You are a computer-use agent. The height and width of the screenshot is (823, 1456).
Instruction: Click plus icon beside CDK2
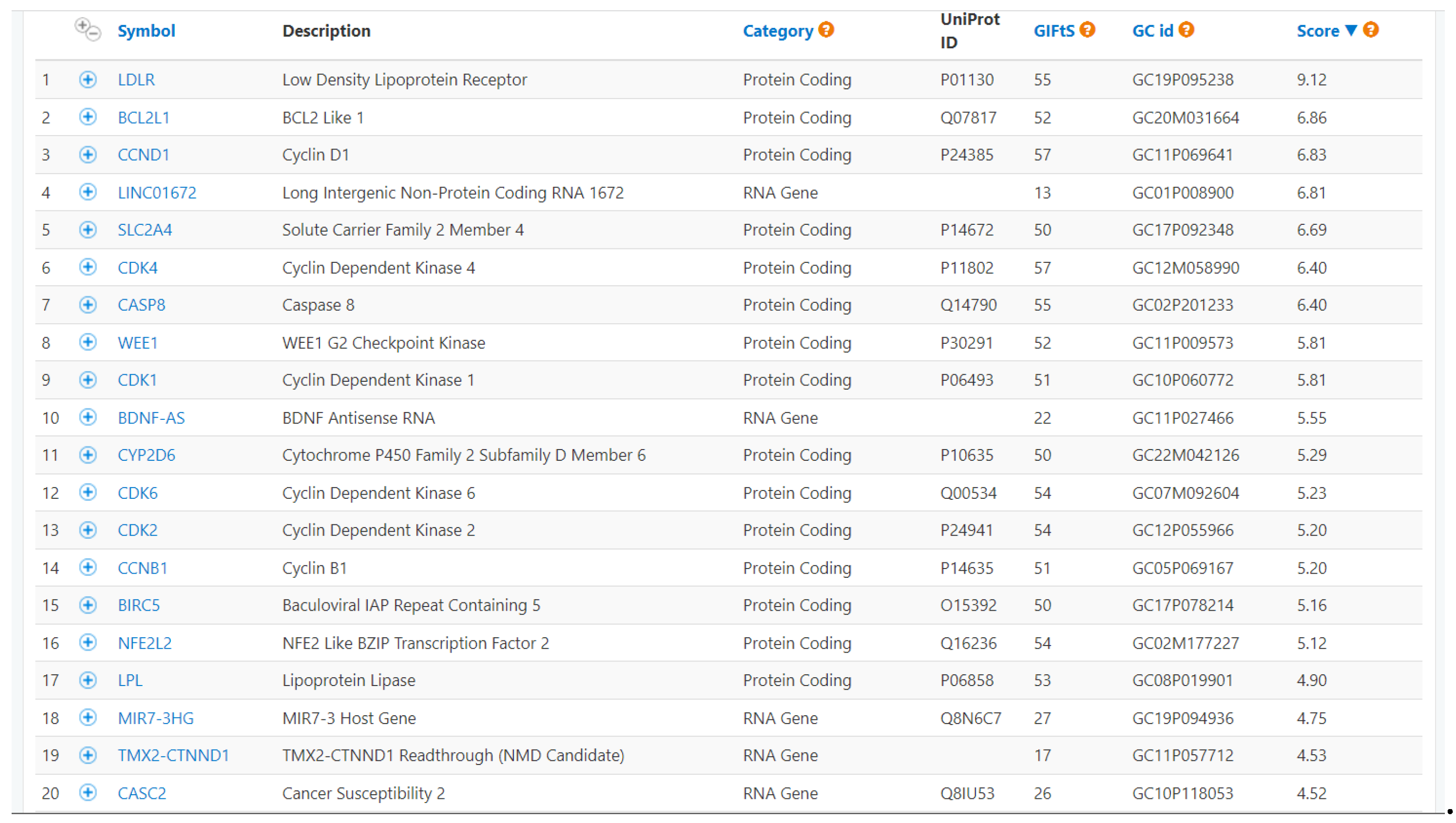pos(88,530)
